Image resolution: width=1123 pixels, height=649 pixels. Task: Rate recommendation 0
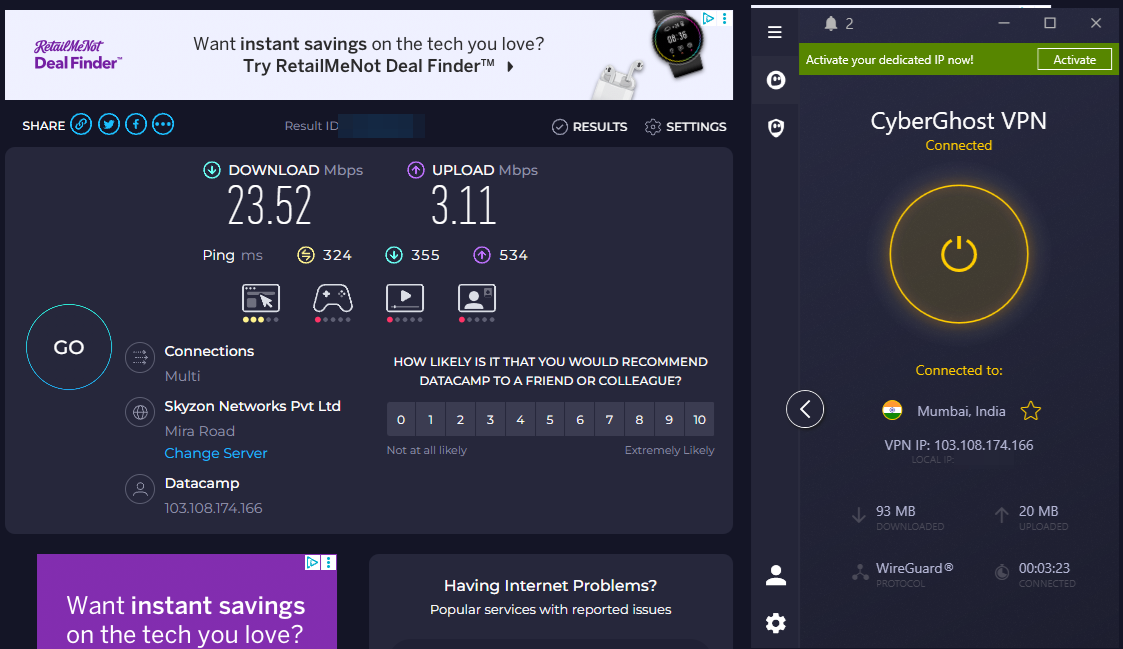pos(401,420)
